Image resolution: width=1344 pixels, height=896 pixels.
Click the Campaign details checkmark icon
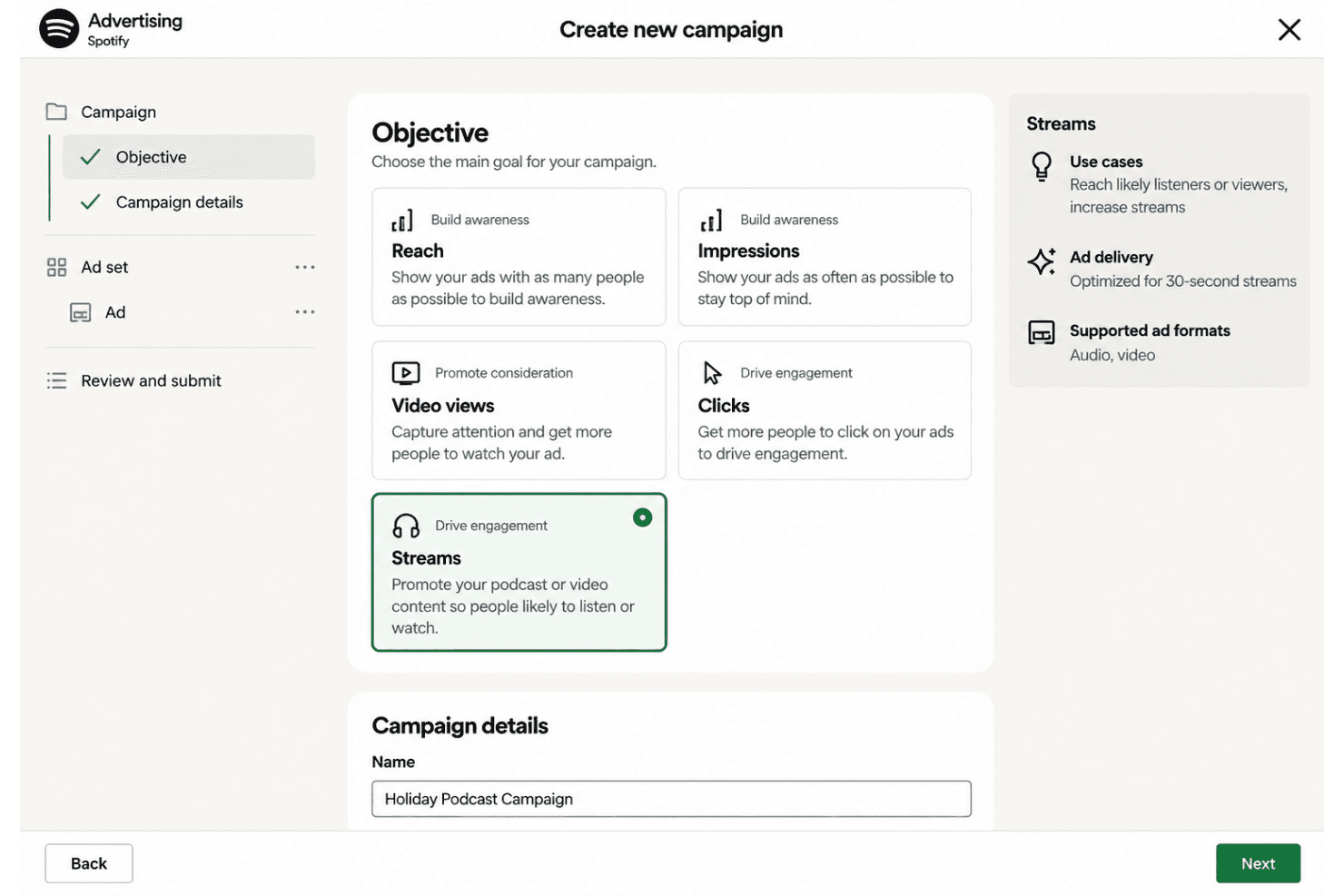coord(90,202)
